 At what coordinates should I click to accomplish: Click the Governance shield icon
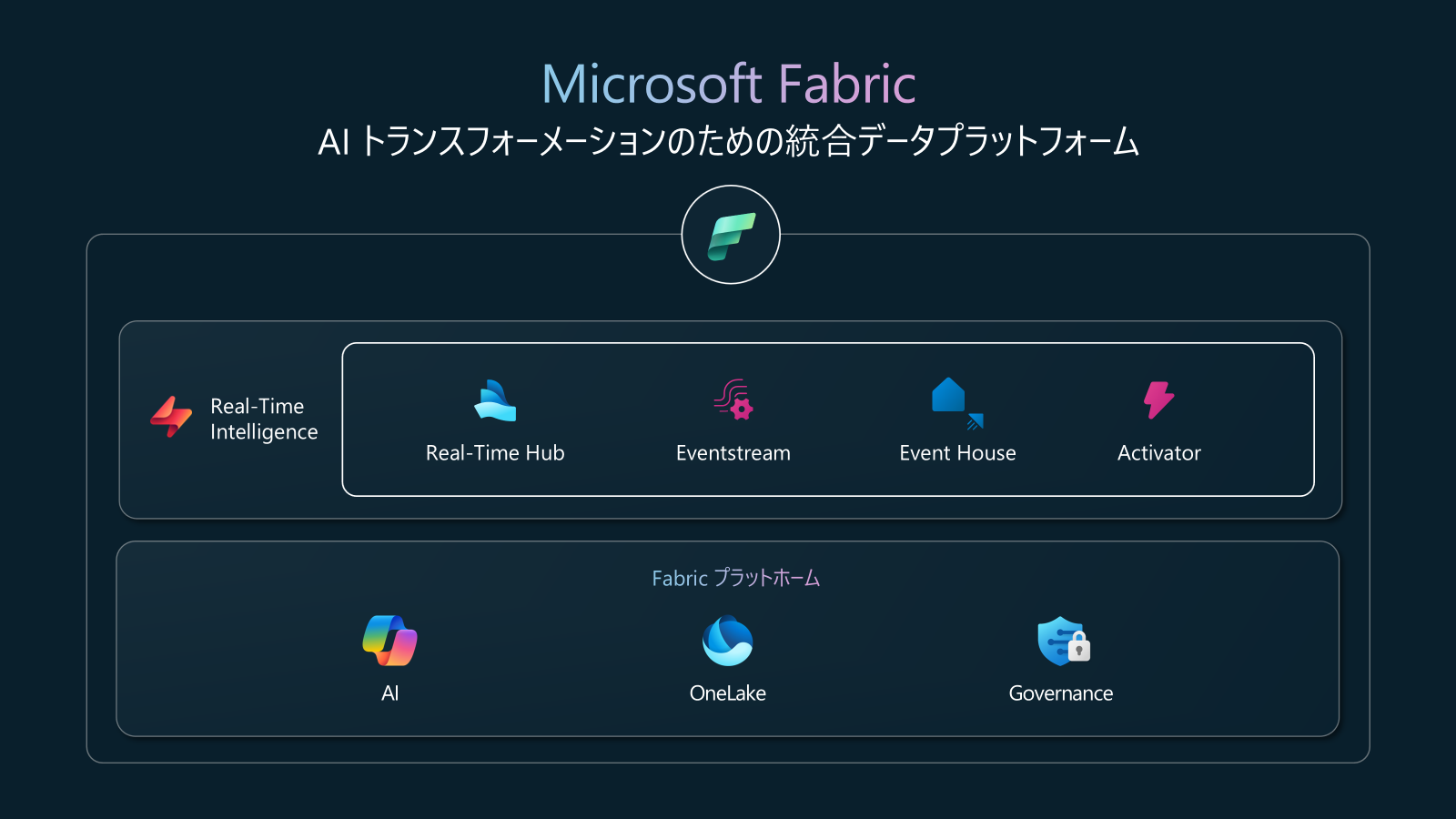1063,641
